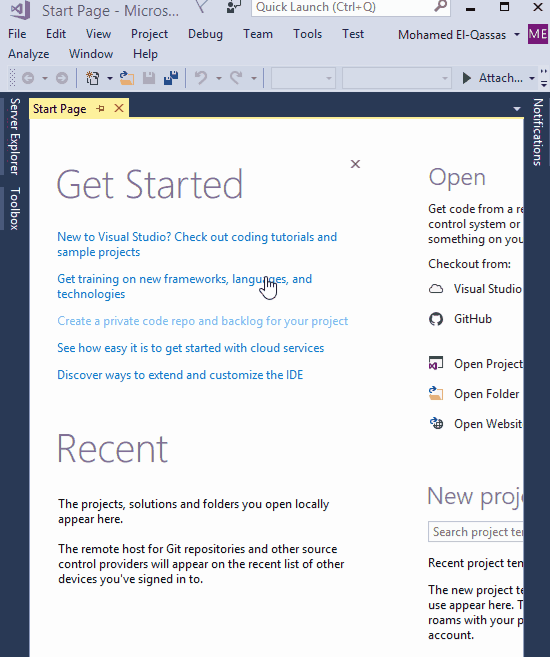Click the Navigate Backward toolbar button
The image size is (550, 657).
click(x=28, y=78)
